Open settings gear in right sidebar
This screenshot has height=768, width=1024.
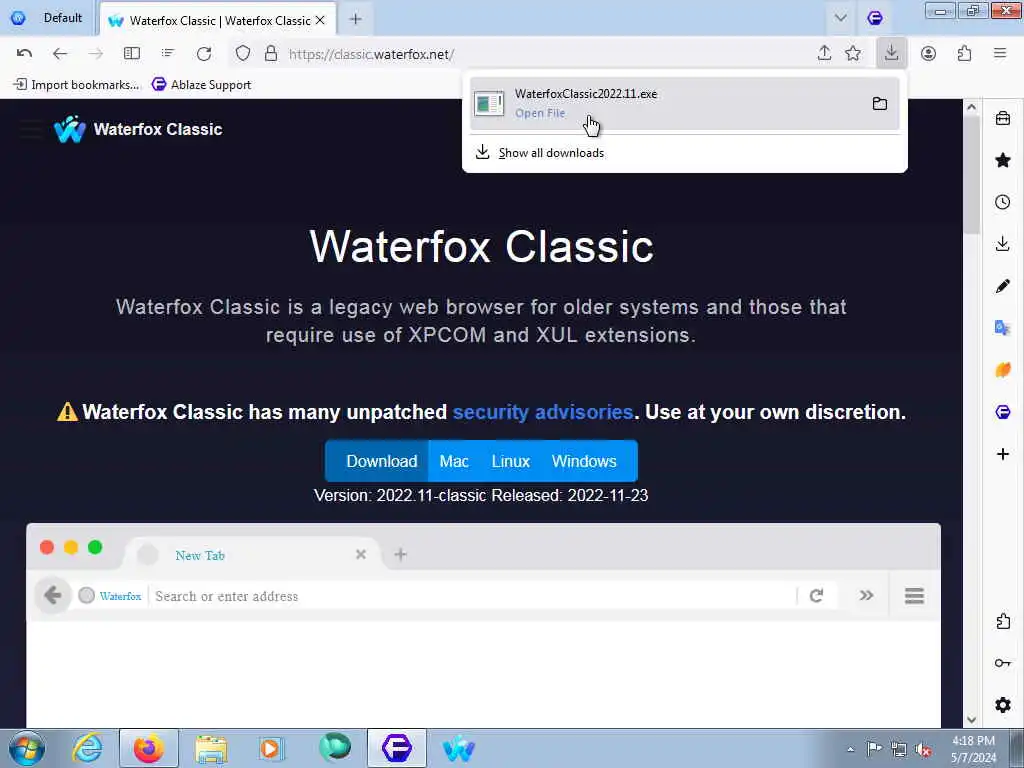tap(1002, 705)
